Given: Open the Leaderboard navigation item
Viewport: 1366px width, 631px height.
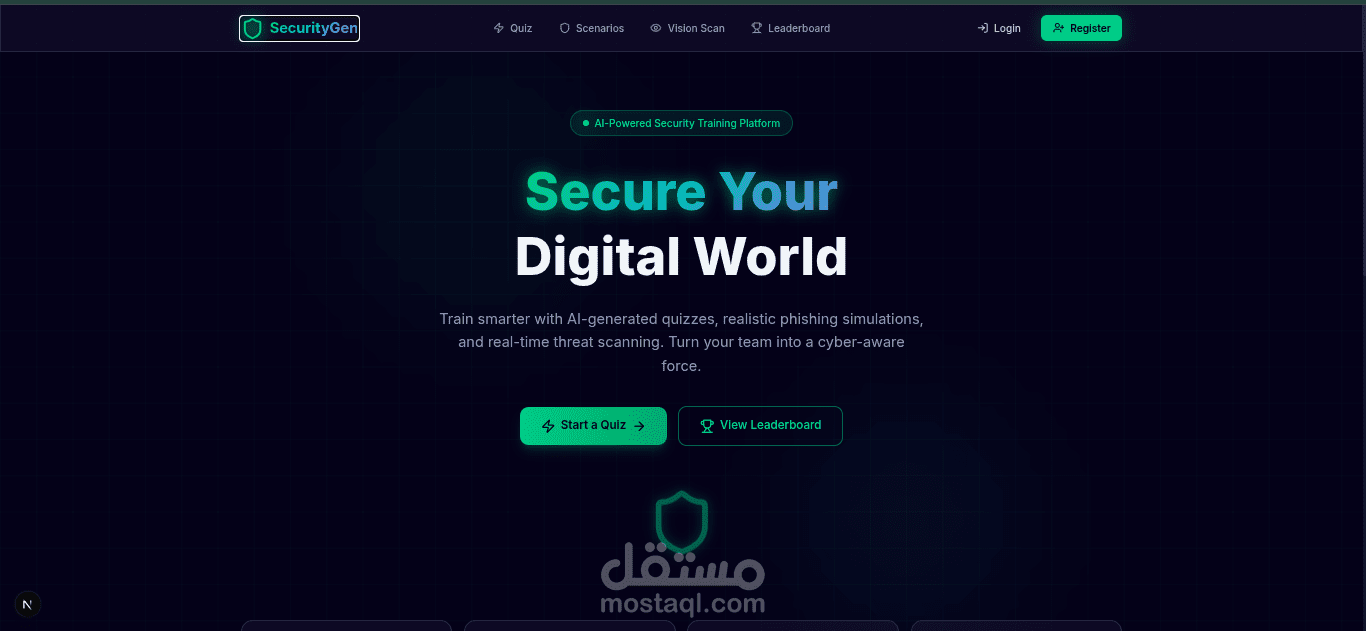Looking at the screenshot, I should pyautogui.click(x=791, y=28).
